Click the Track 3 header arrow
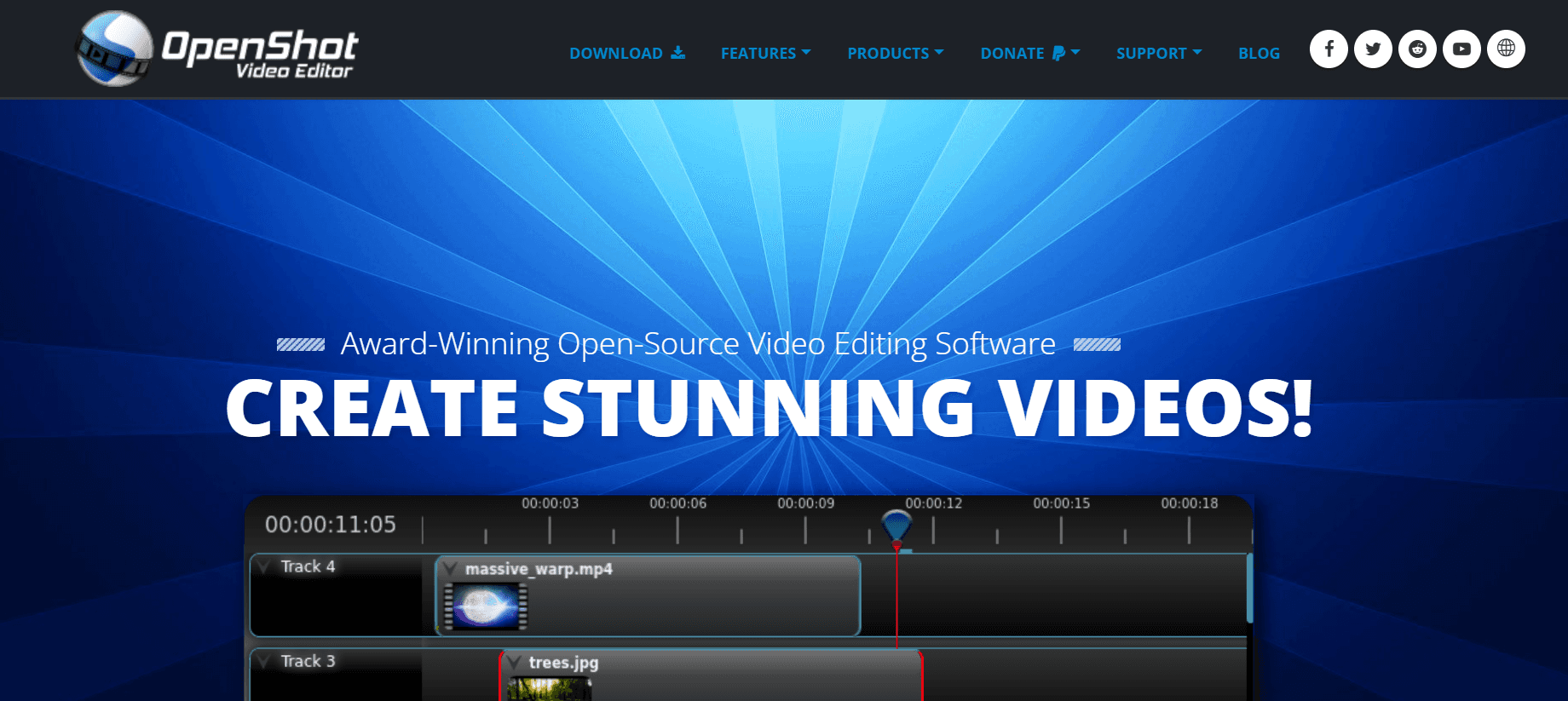Screen dimensions: 1568x701 click(x=265, y=661)
